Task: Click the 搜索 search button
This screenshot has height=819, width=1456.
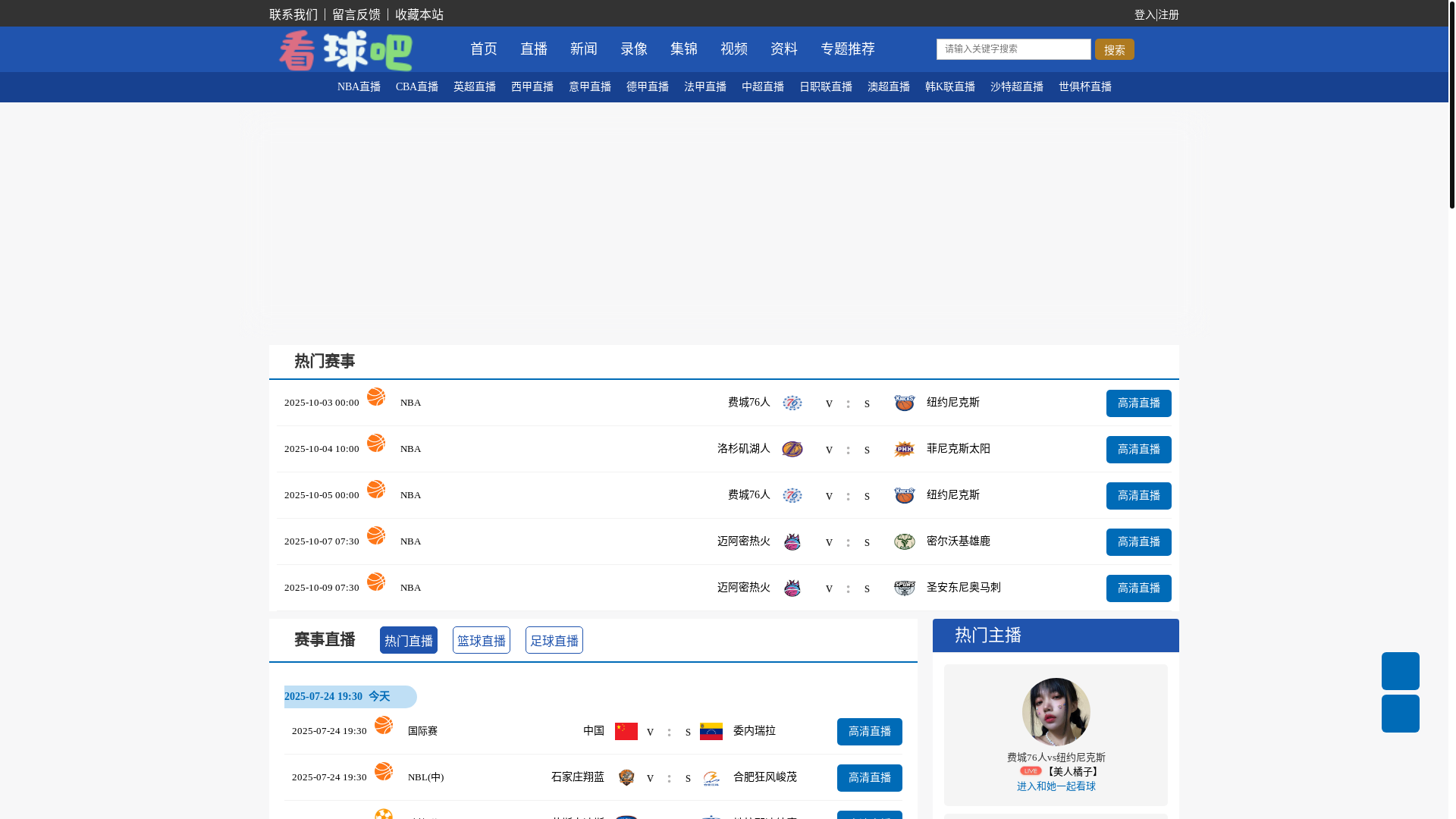Action: point(1115,49)
